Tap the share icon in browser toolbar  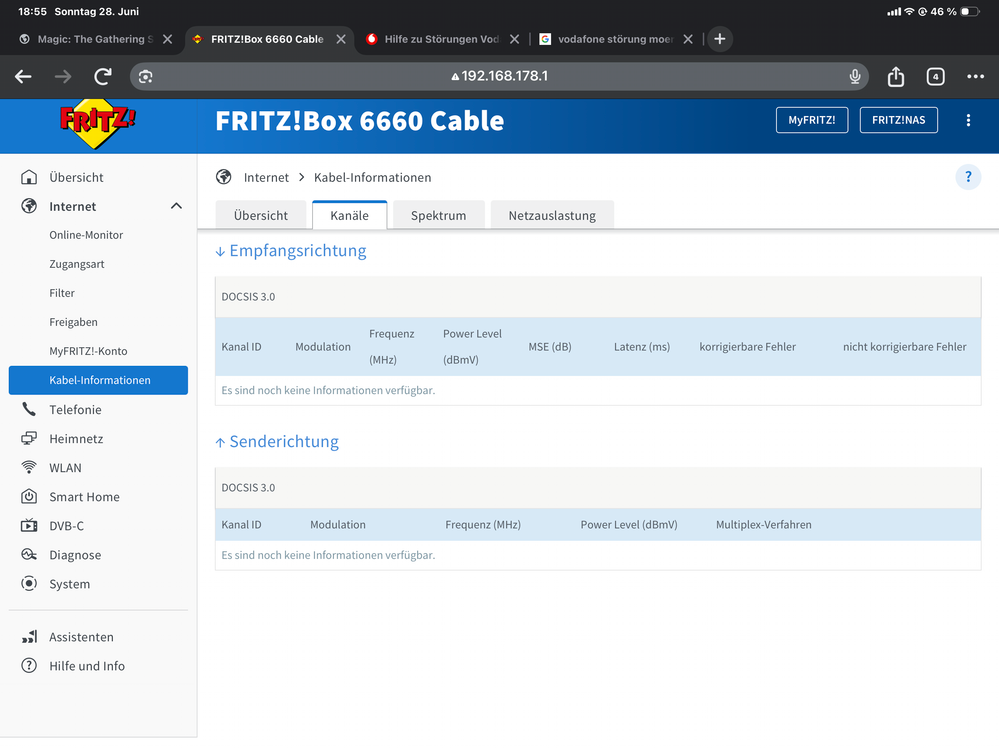point(896,76)
